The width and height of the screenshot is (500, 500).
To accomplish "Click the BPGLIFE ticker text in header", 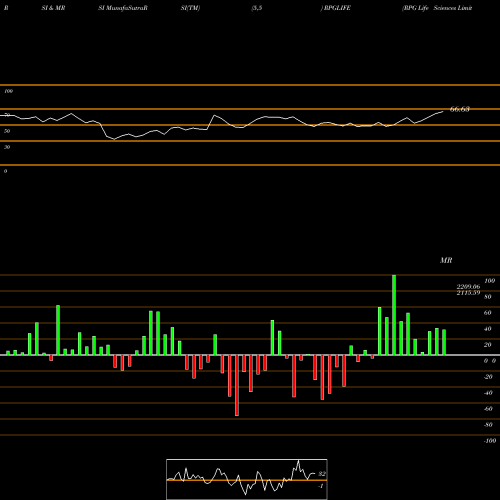I will point(337,8).
